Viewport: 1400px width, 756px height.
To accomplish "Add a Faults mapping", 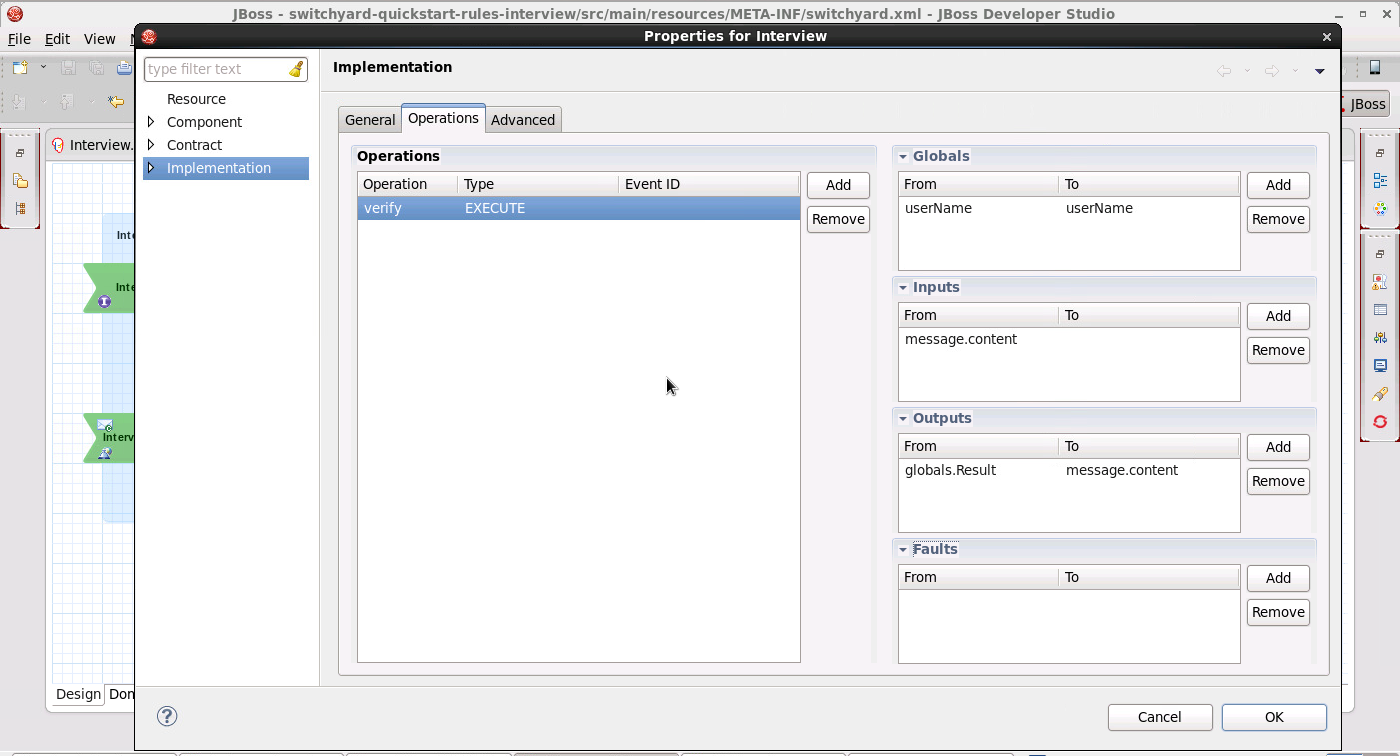I will tap(1278, 578).
